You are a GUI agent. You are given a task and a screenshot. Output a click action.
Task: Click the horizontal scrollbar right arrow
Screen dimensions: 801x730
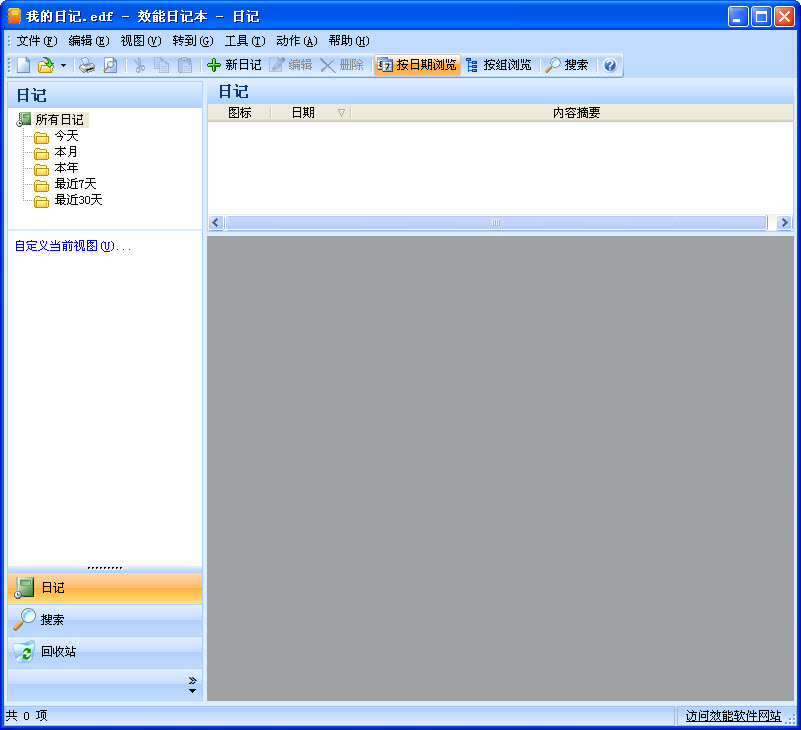784,223
